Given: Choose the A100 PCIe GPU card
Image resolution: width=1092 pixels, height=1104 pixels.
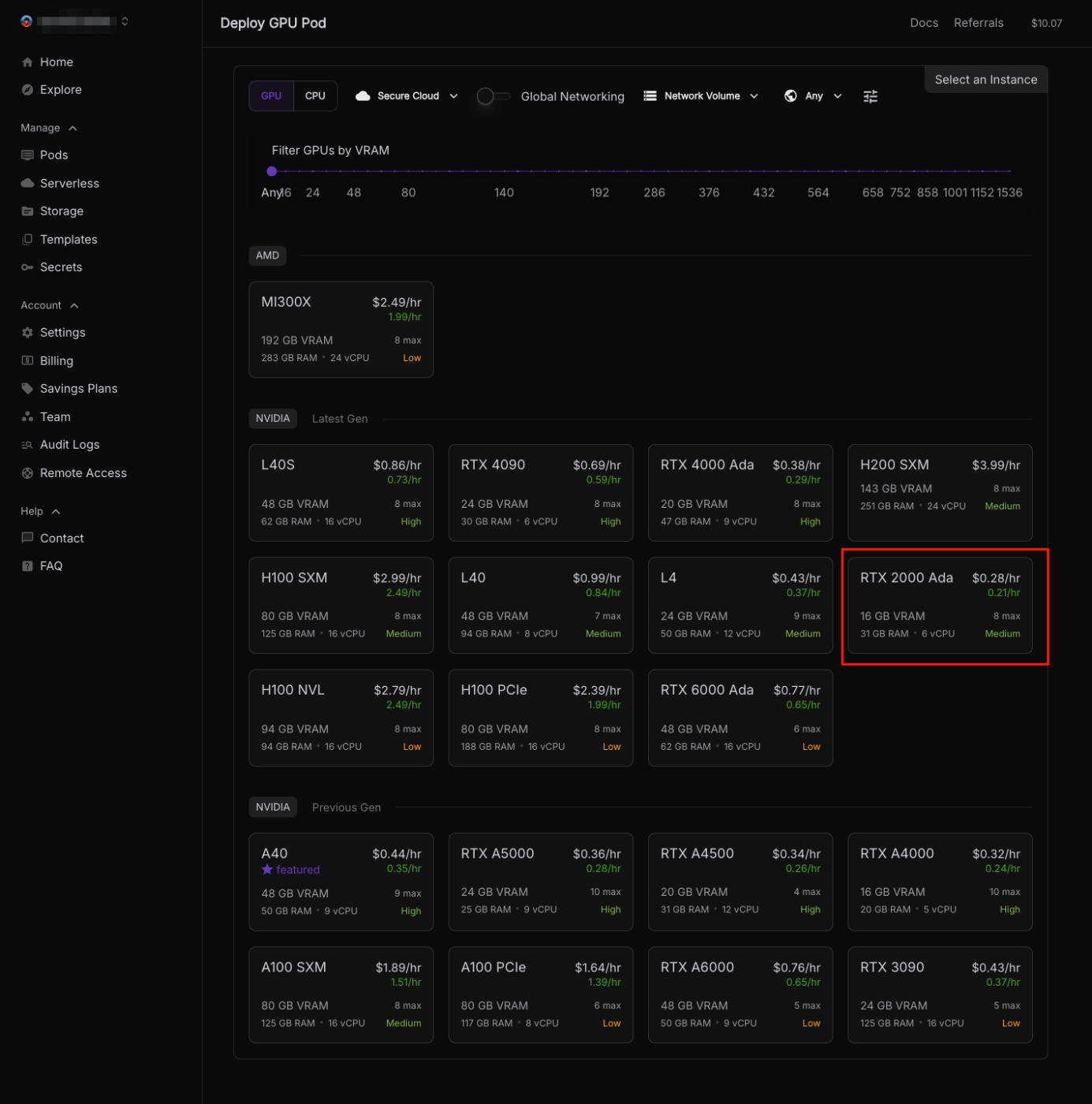Looking at the screenshot, I should coord(541,995).
